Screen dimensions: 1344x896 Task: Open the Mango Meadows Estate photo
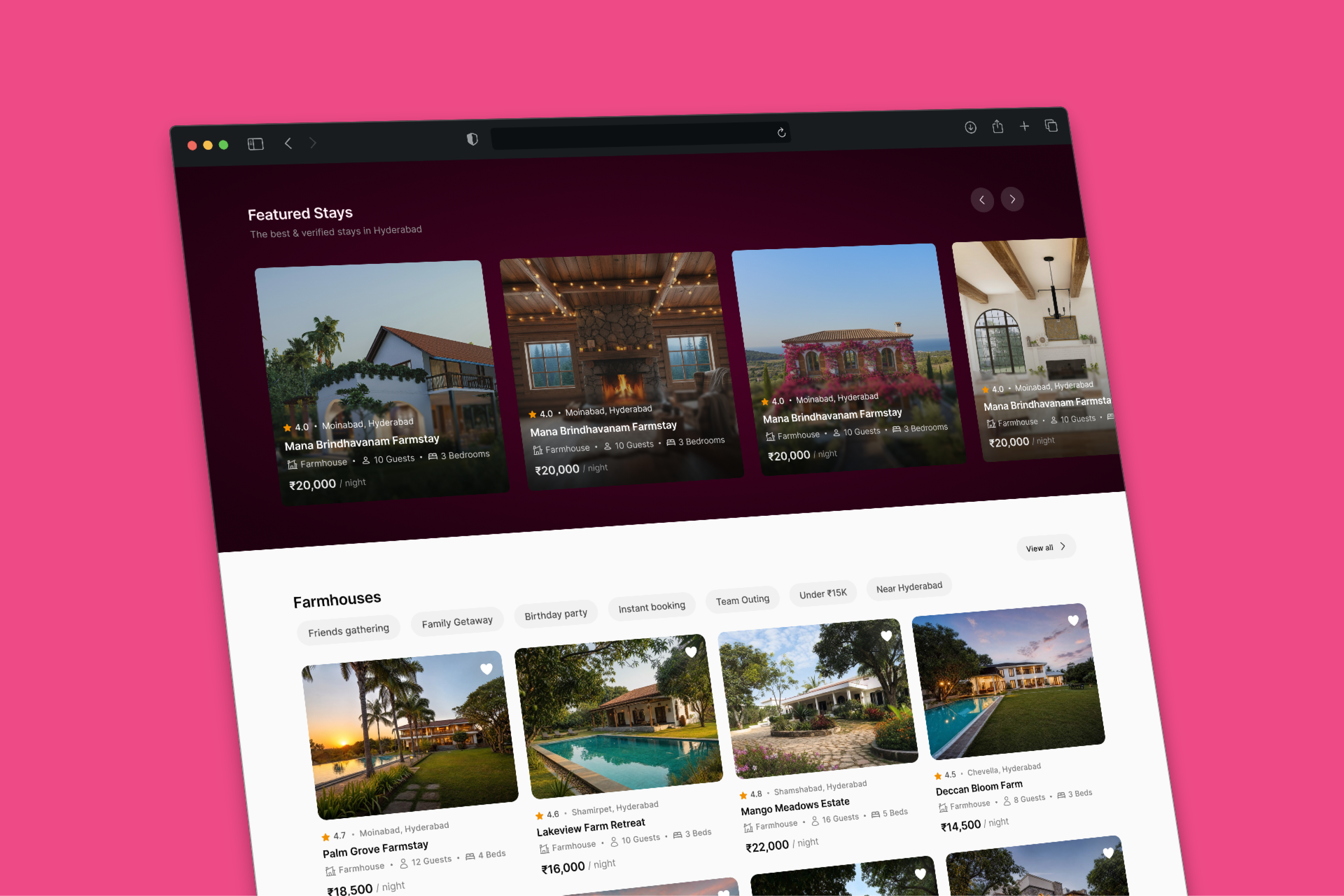pyautogui.click(x=818, y=698)
